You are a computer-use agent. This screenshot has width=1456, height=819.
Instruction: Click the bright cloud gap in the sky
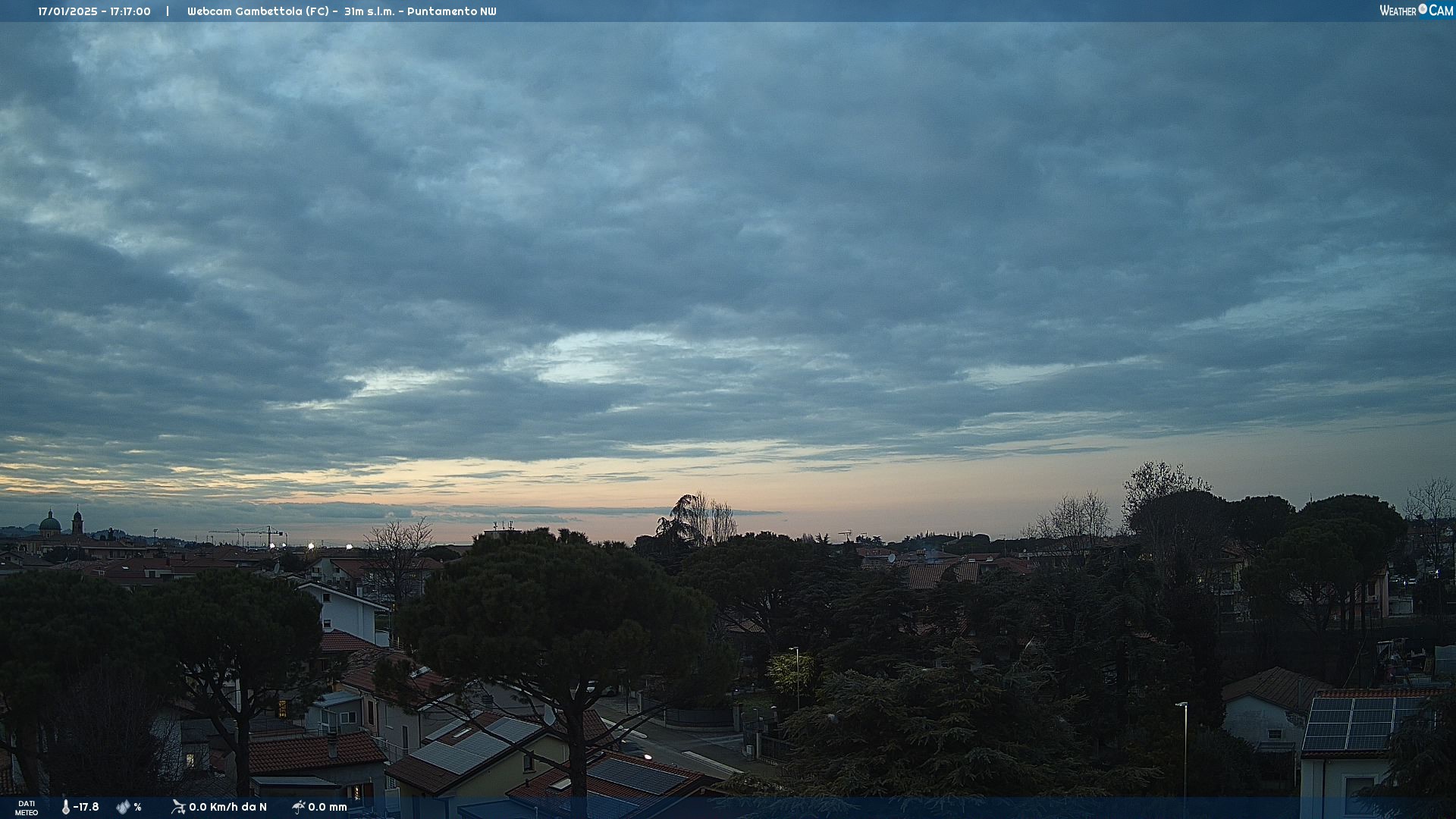point(584,360)
